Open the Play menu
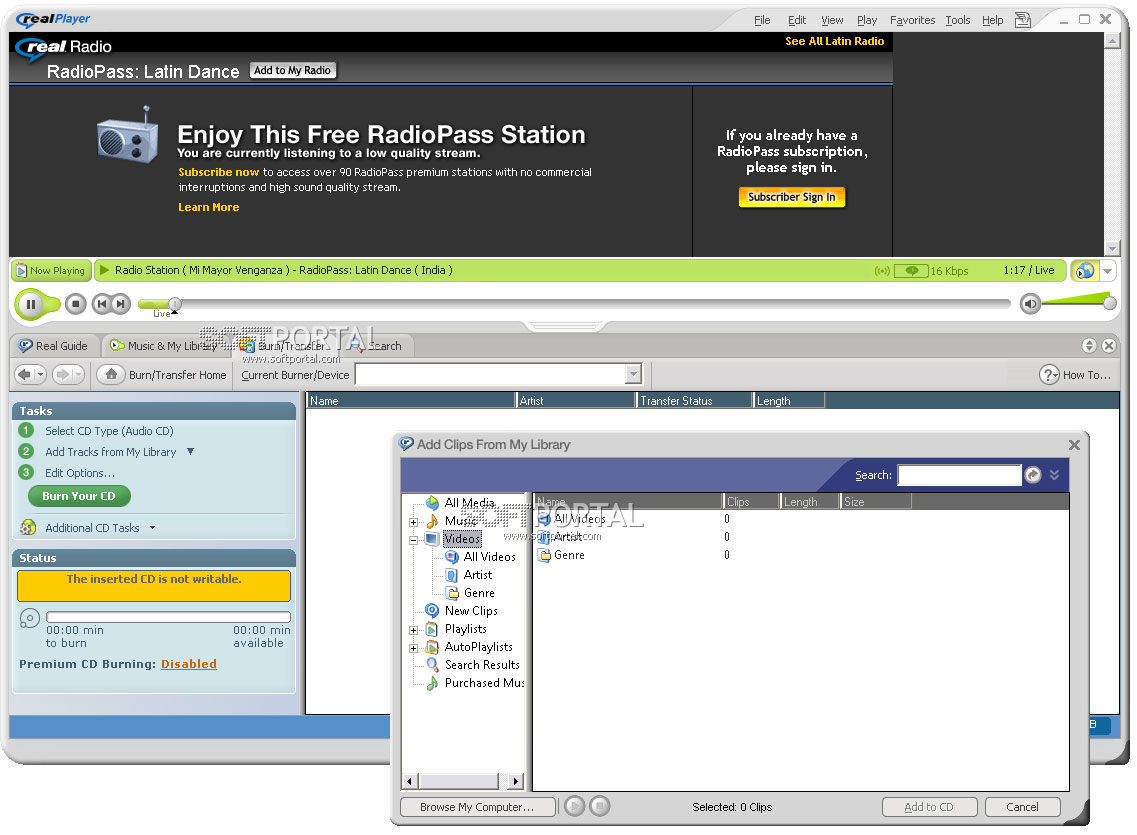Viewport: 1137px width, 835px height. pyautogui.click(x=867, y=20)
